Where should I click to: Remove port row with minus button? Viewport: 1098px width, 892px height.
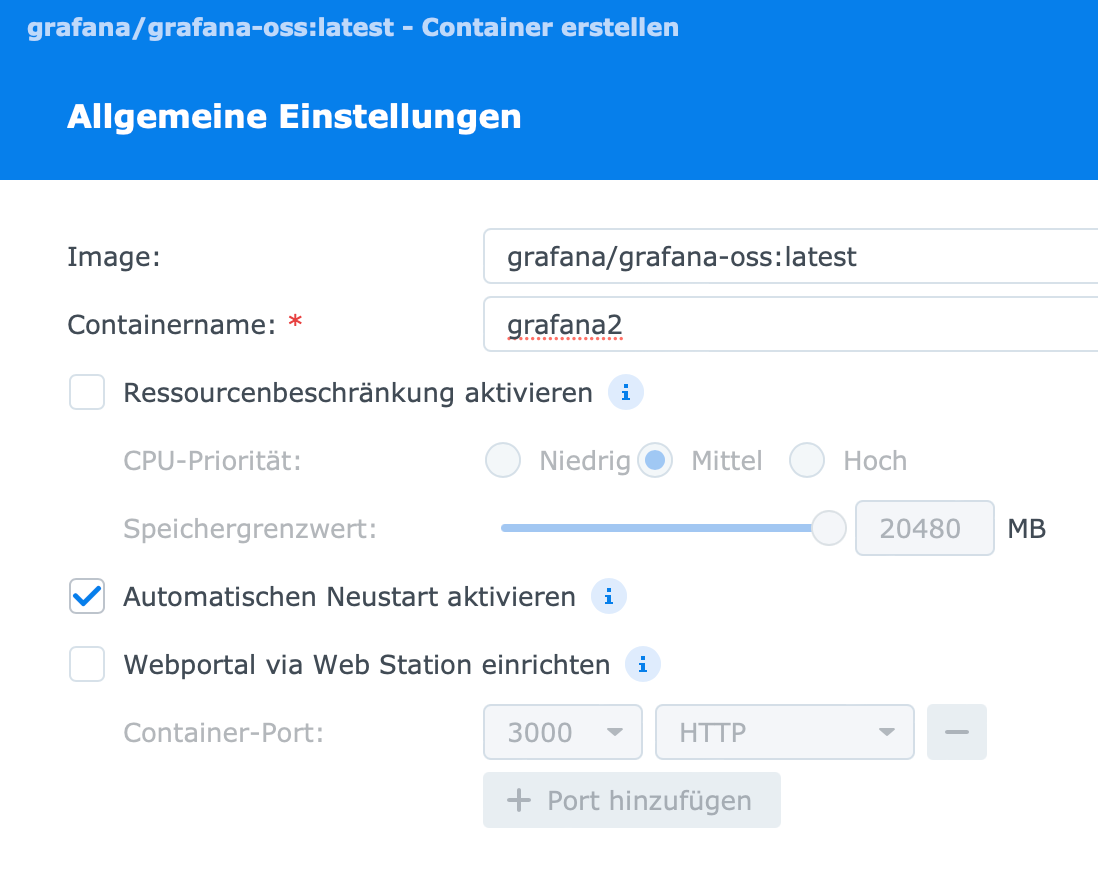pyautogui.click(x=957, y=732)
